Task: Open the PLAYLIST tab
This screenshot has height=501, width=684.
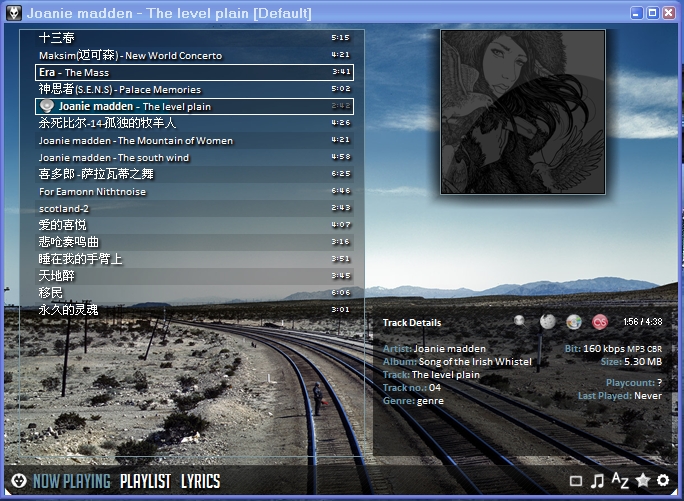Action: point(145,481)
